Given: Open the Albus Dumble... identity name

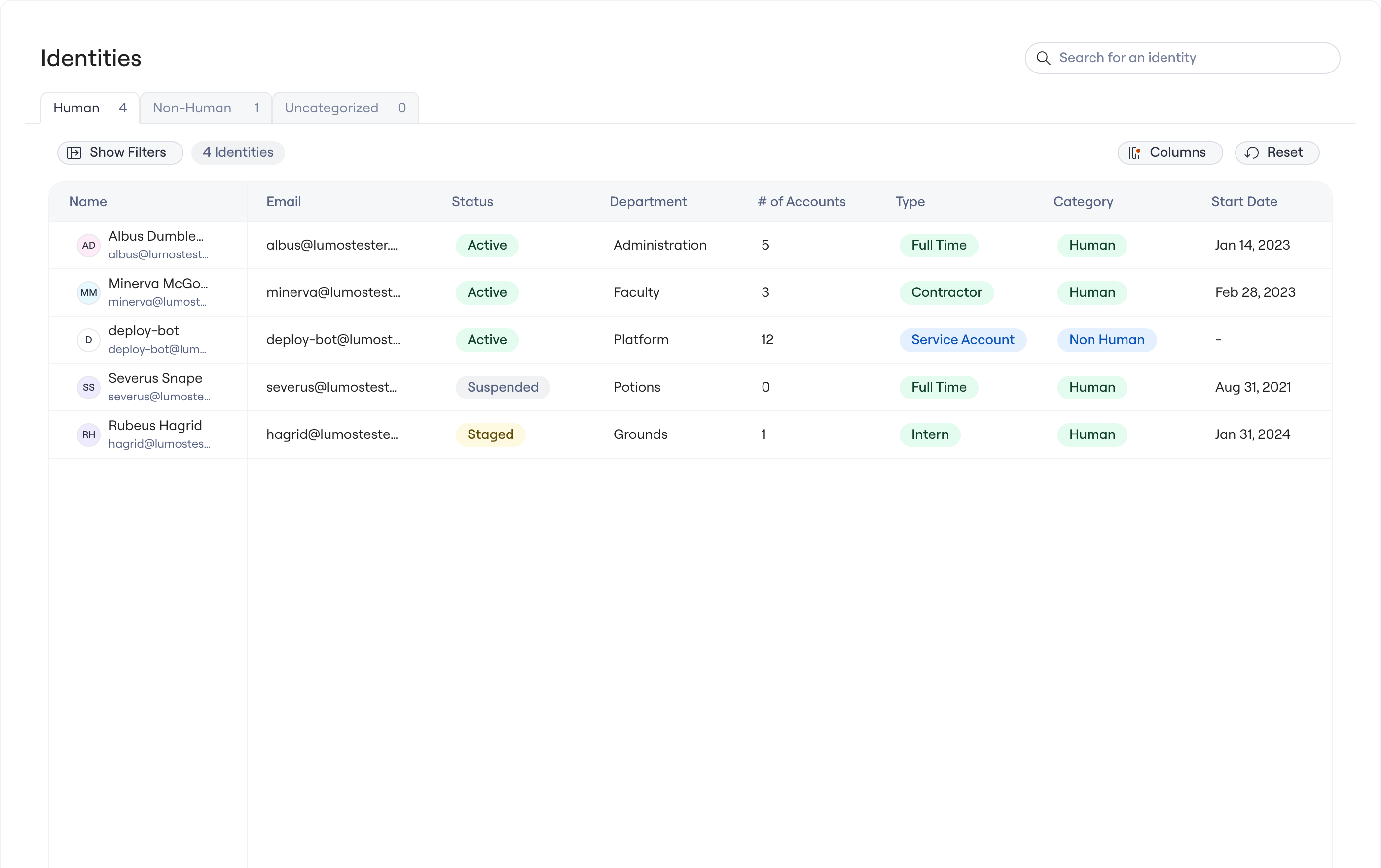Looking at the screenshot, I should pos(156,236).
